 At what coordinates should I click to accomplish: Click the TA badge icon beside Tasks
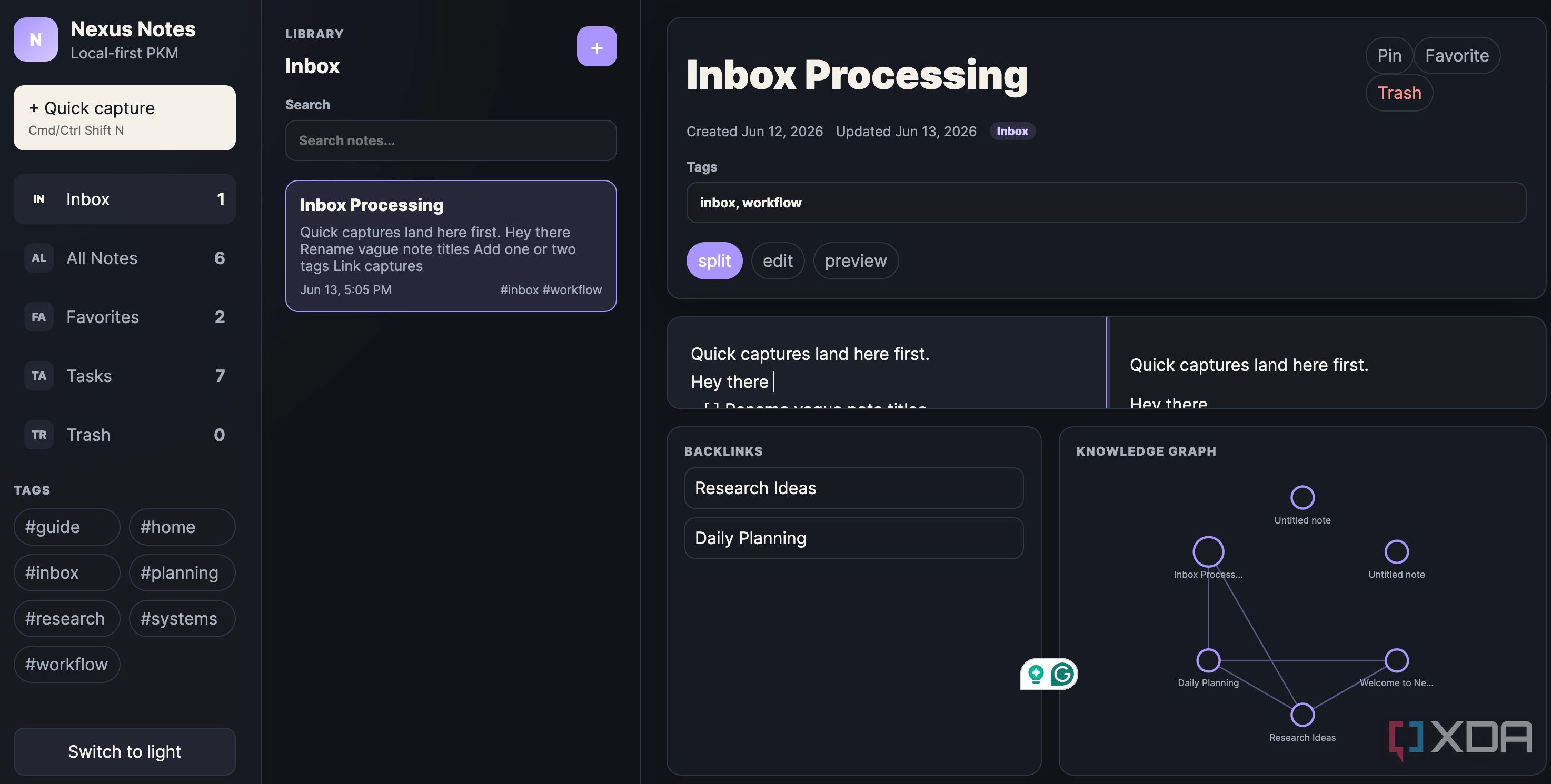pos(38,376)
